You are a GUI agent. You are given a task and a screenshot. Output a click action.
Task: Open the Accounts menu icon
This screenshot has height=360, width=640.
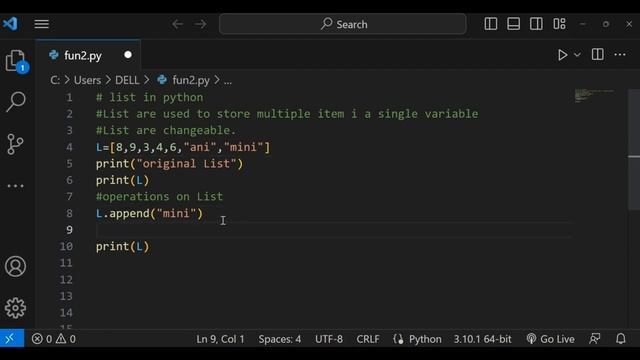(x=16, y=267)
